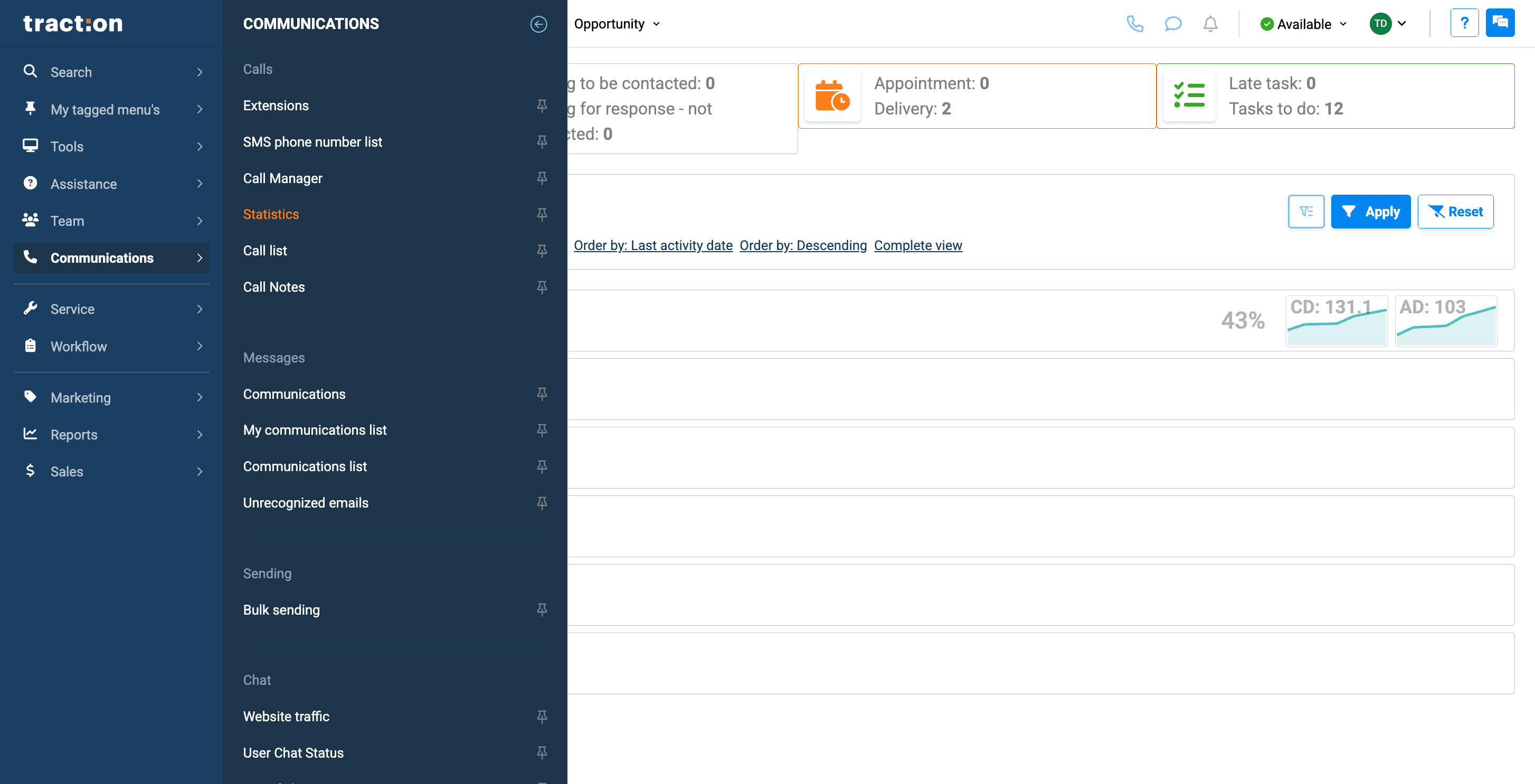Pin the My communications list item
Viewport: 1535px width, 784px height.
[542, 430]
